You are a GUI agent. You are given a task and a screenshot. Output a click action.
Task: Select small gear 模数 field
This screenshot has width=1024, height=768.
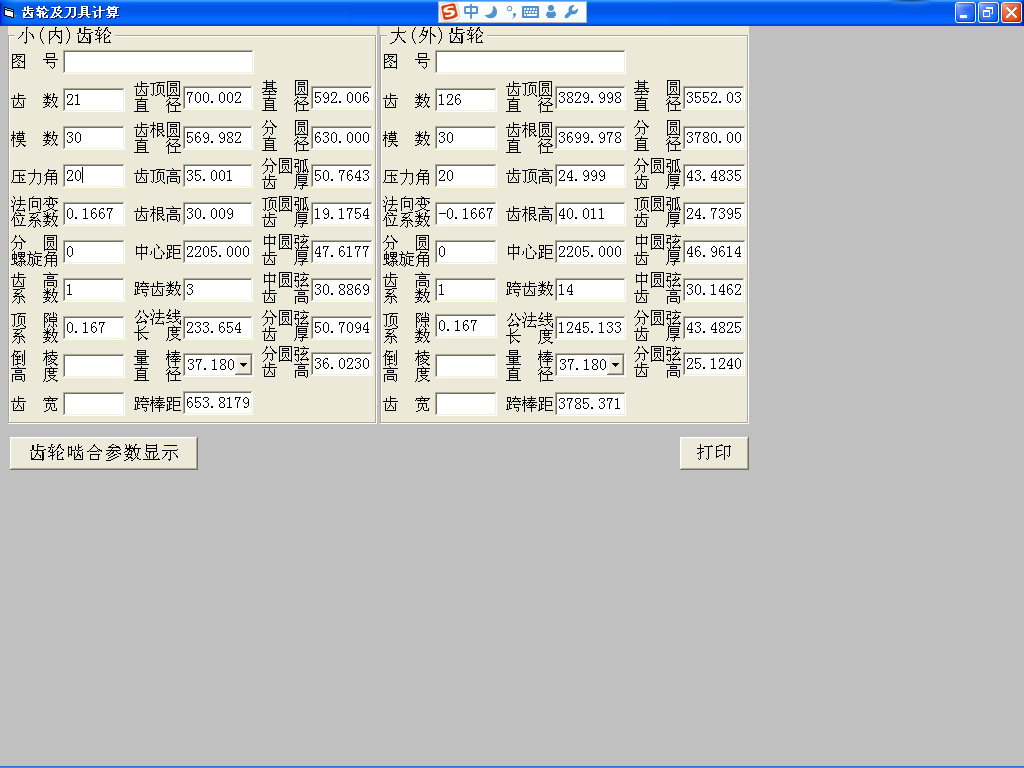(x=93, y=138)
